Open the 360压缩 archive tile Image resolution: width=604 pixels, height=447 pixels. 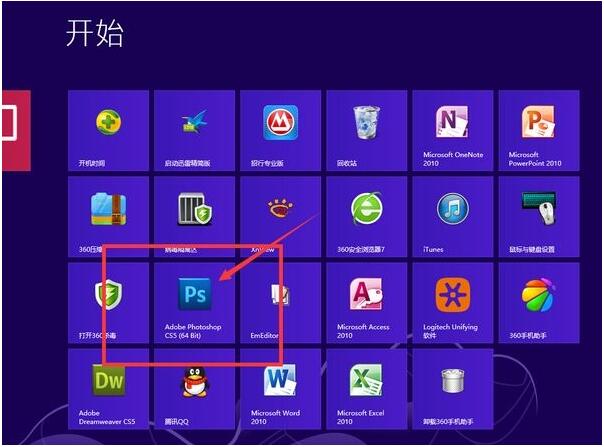point(108,217)
